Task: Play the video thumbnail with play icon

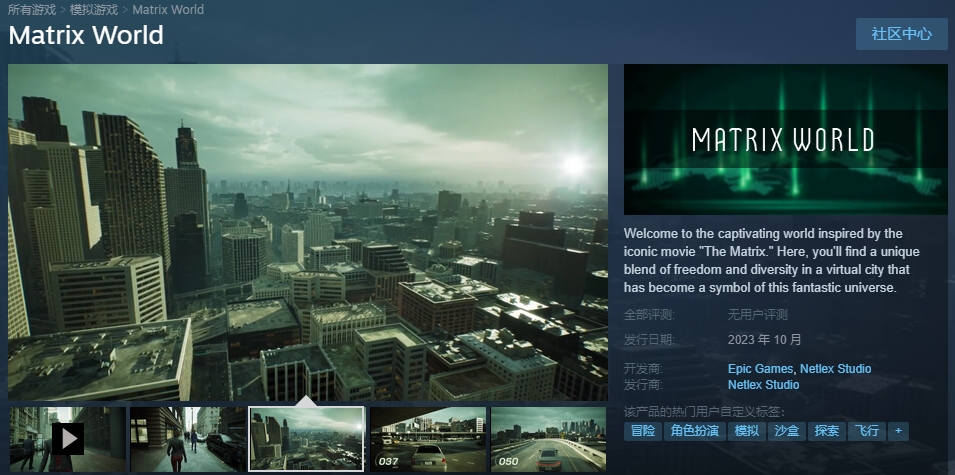Action: (x=68, y=439)
